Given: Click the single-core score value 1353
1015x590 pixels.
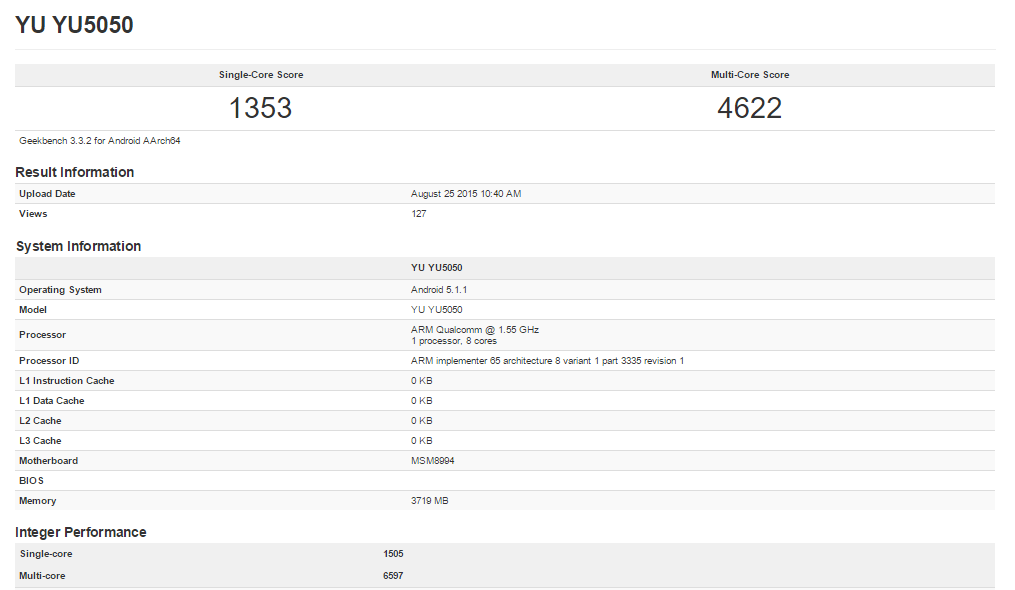Looking at the screenshot, I should [262, 107].
